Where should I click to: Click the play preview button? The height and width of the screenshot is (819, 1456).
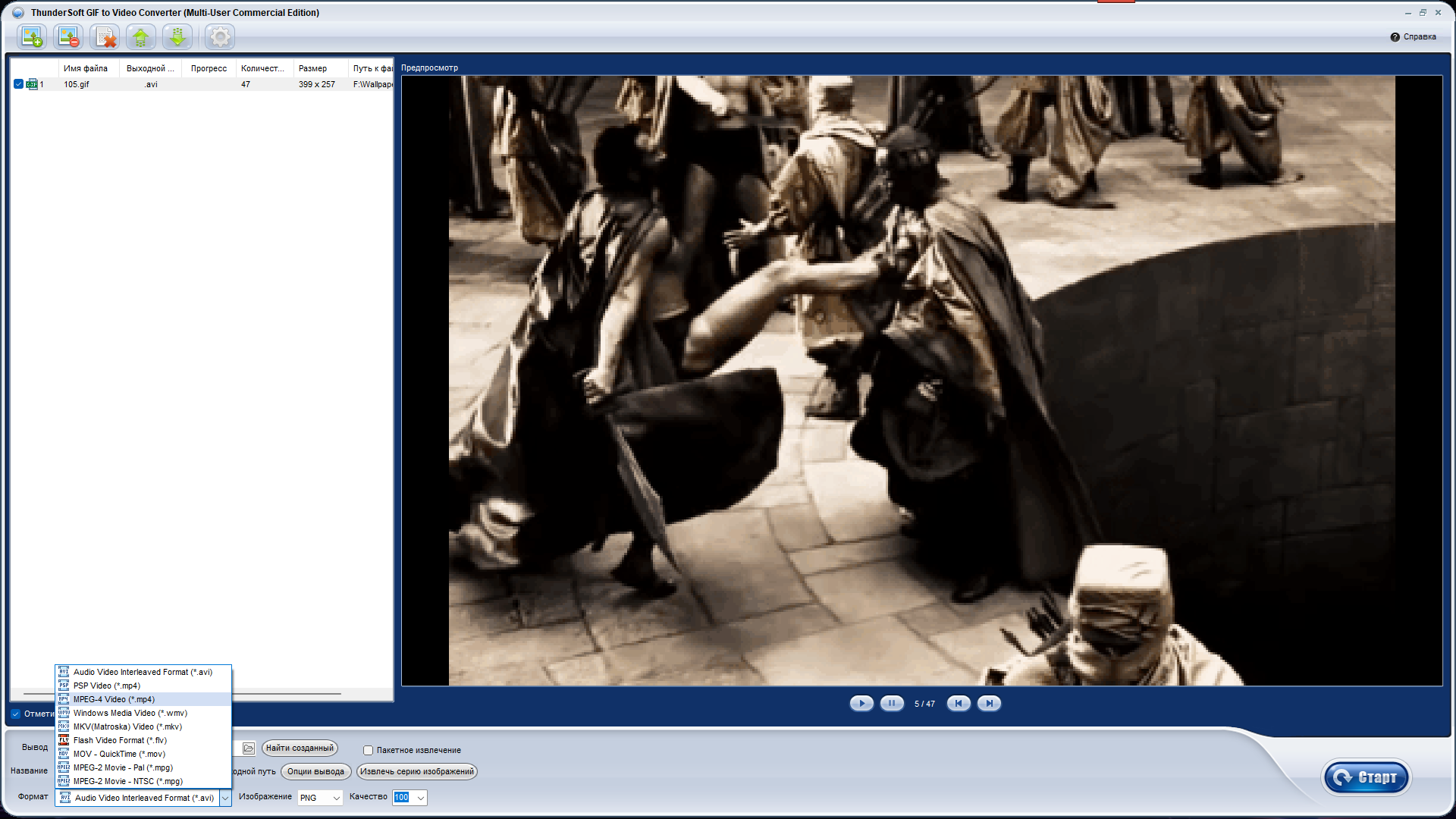coord(861,703)
